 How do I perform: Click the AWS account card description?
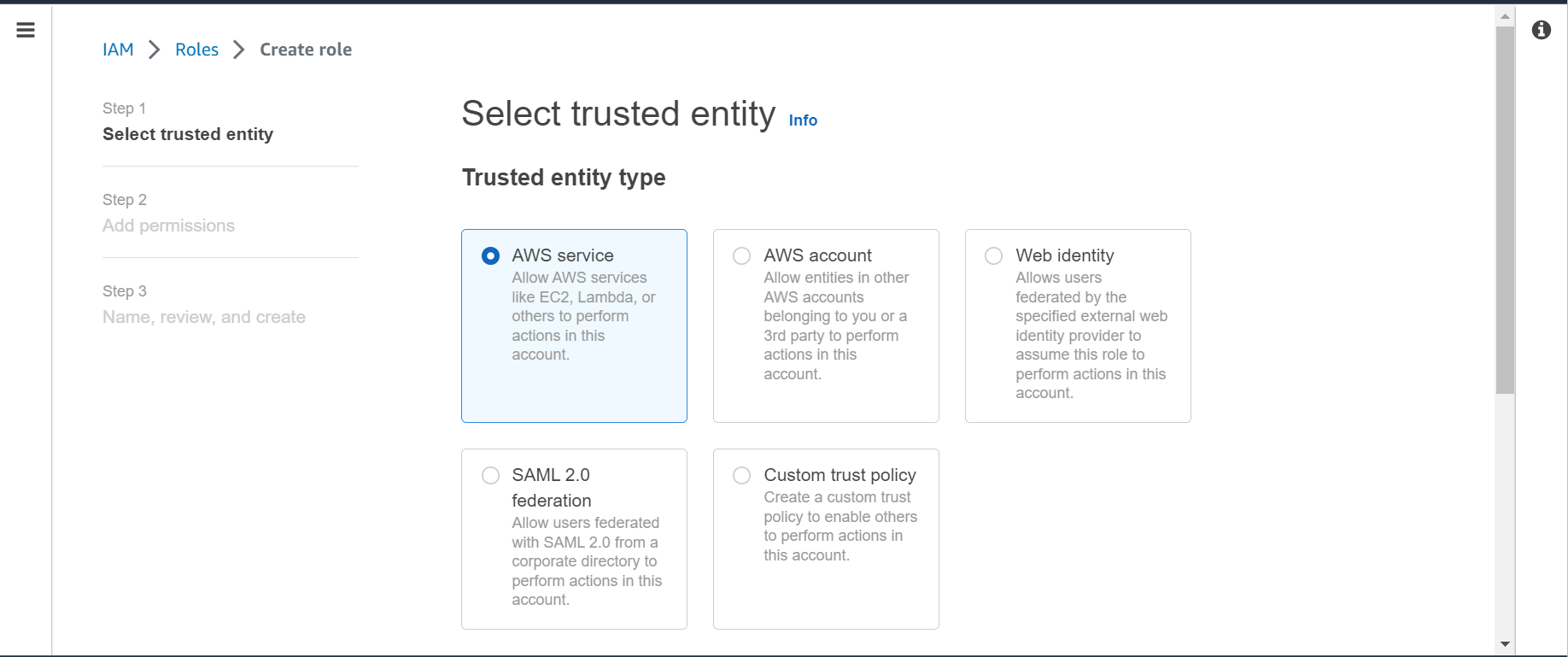(x=837, y=326)
